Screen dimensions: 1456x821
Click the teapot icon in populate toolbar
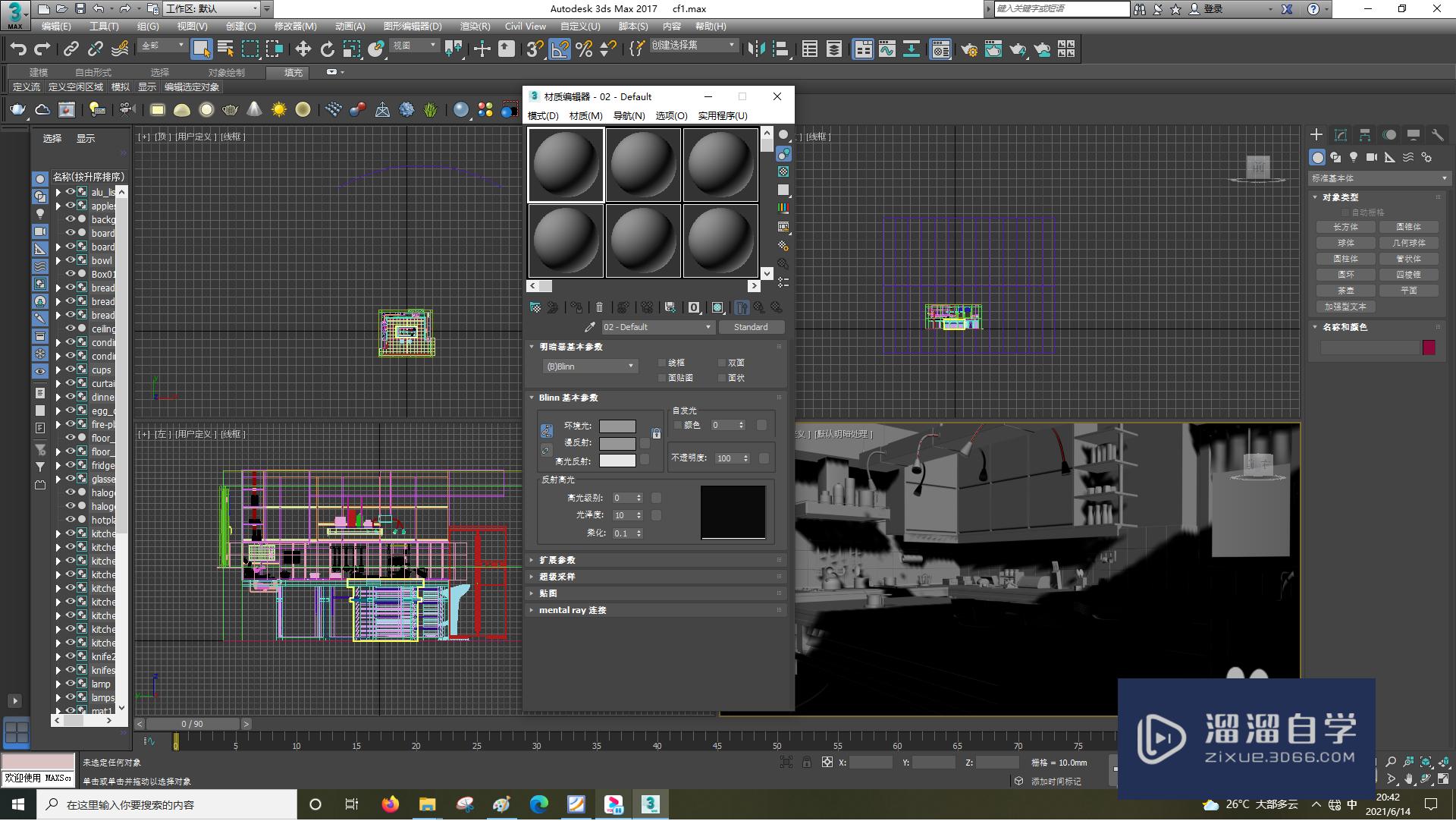[18, 110]
